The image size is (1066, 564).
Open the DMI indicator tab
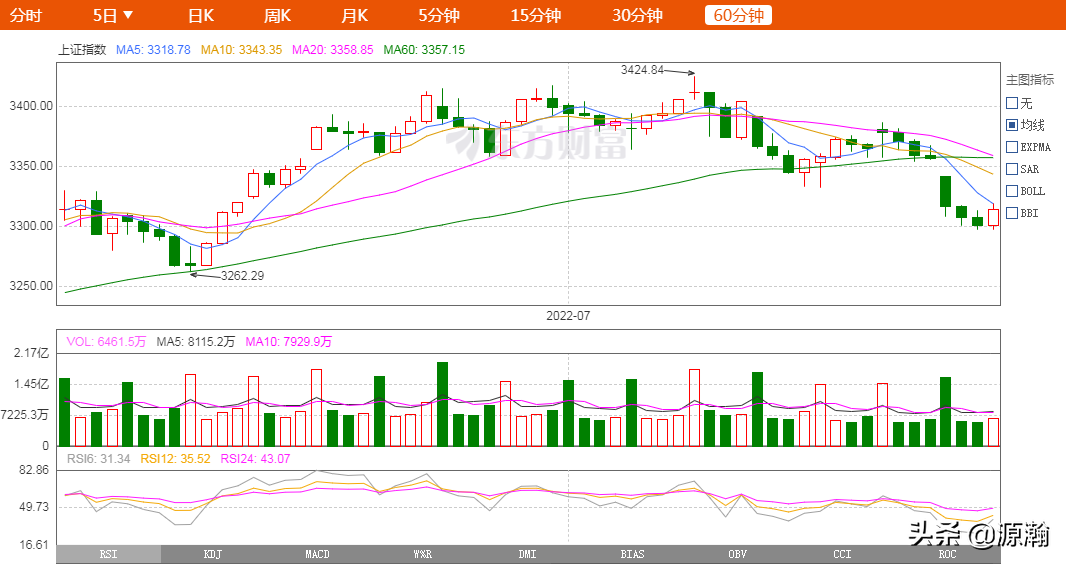(528, 554)
